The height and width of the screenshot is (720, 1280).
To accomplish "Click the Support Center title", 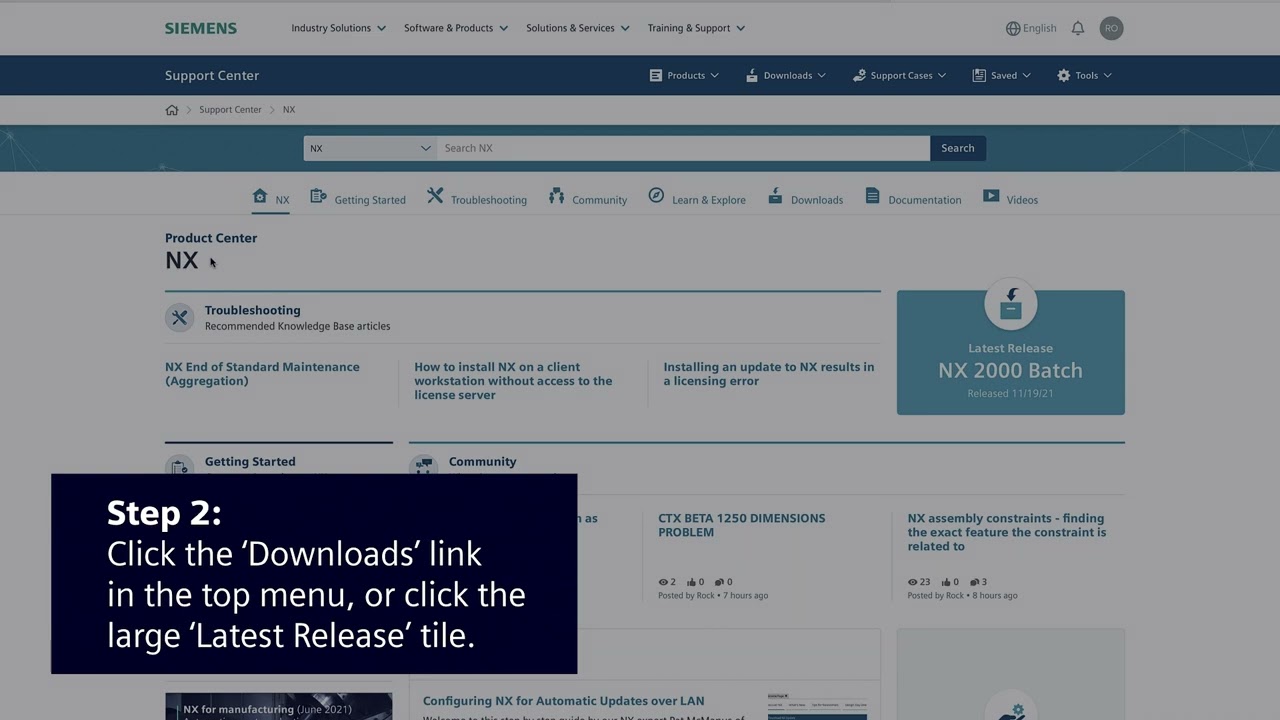I will [212, 75].
